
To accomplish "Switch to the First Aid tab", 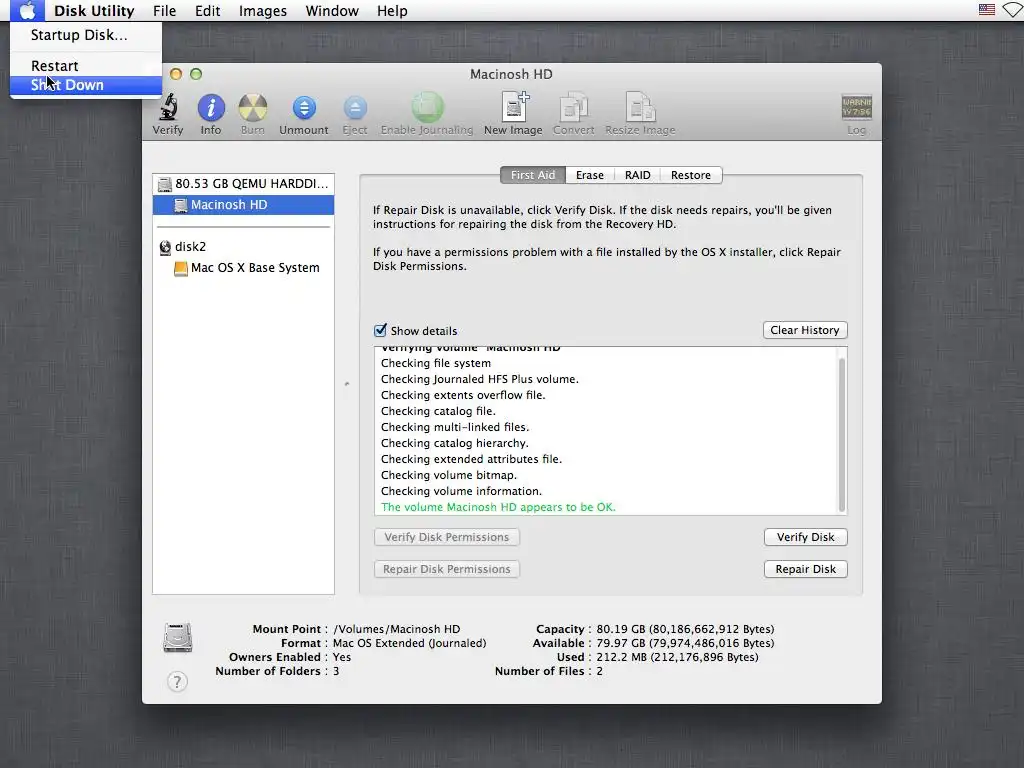I will [x=533, y=175].
